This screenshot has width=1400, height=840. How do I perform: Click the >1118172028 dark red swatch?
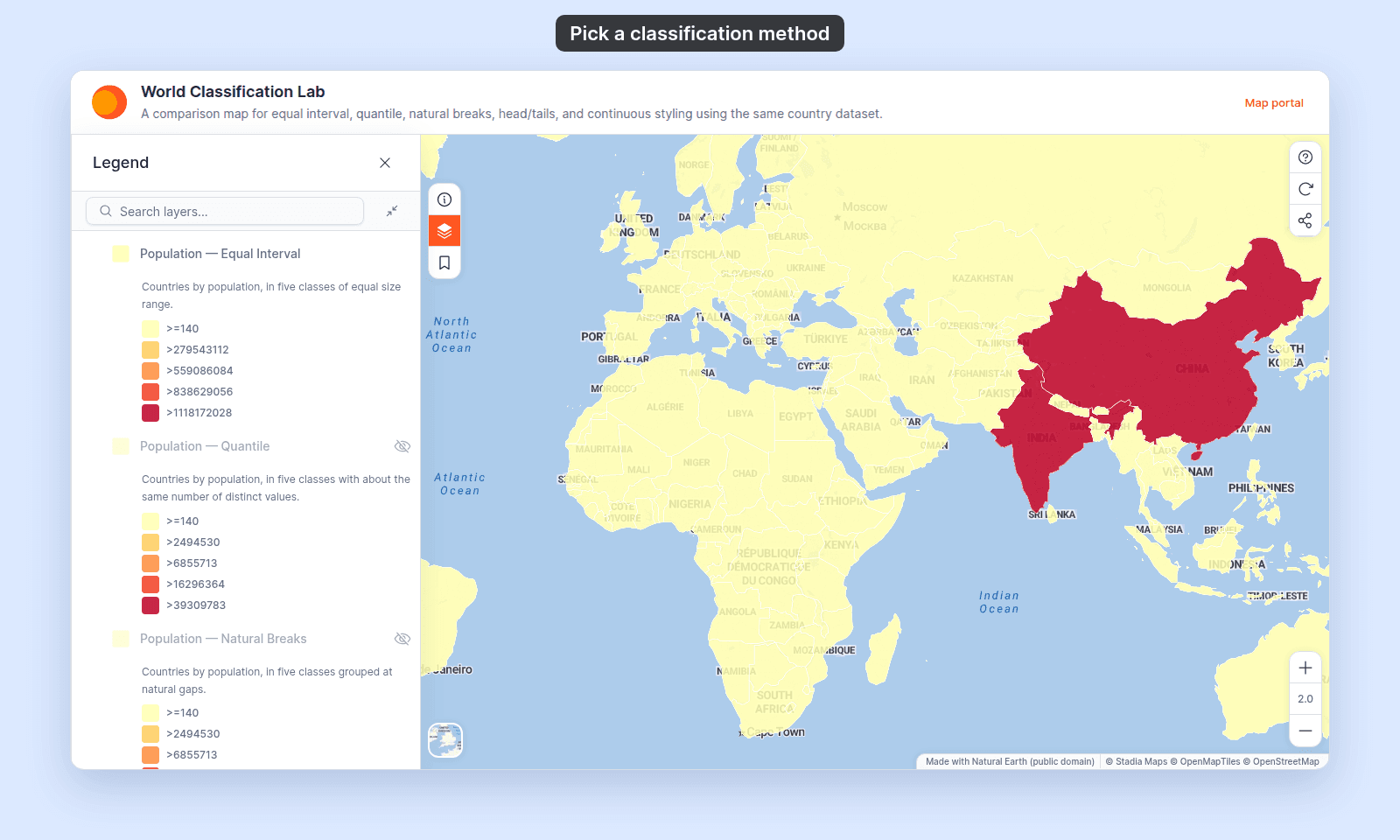click(x=150, y=413)
